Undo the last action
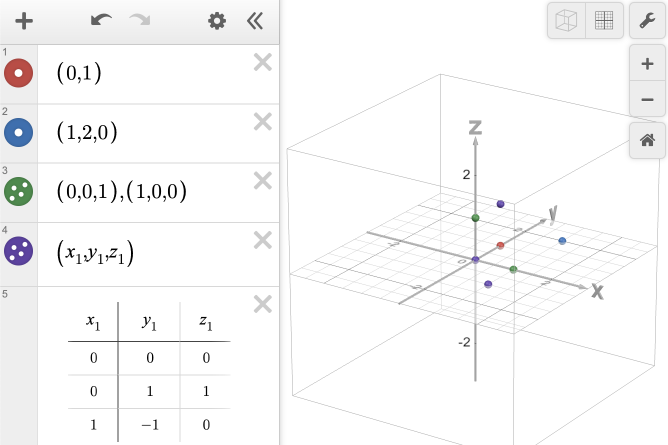Image resolution: width=668 pixels, height=445 pixels. click(x=101, y=21)
